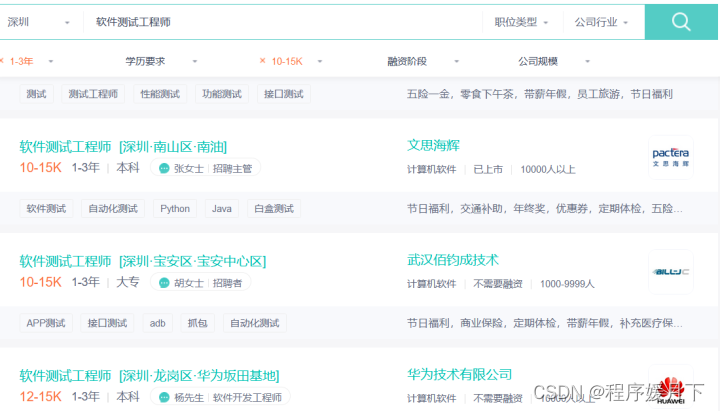This screenshot has height=411, width=720.
Task: Select the 自动化测试 tag under 文思海辉 job
Action: point(113,208)
